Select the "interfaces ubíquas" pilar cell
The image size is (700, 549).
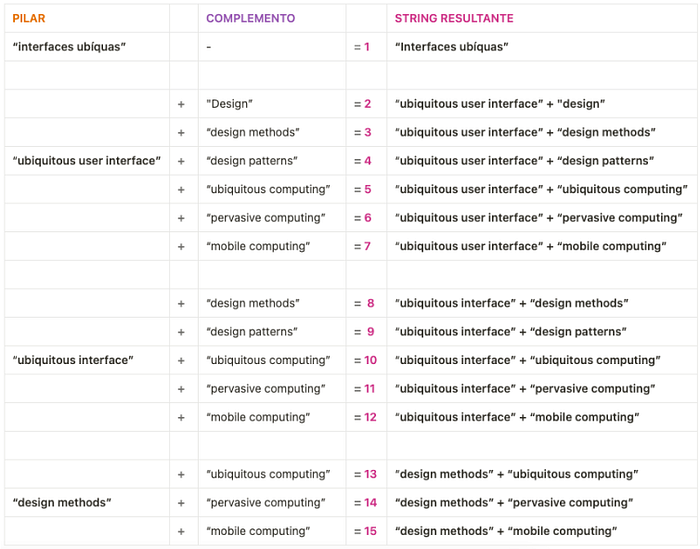click(x=69, y=47)
